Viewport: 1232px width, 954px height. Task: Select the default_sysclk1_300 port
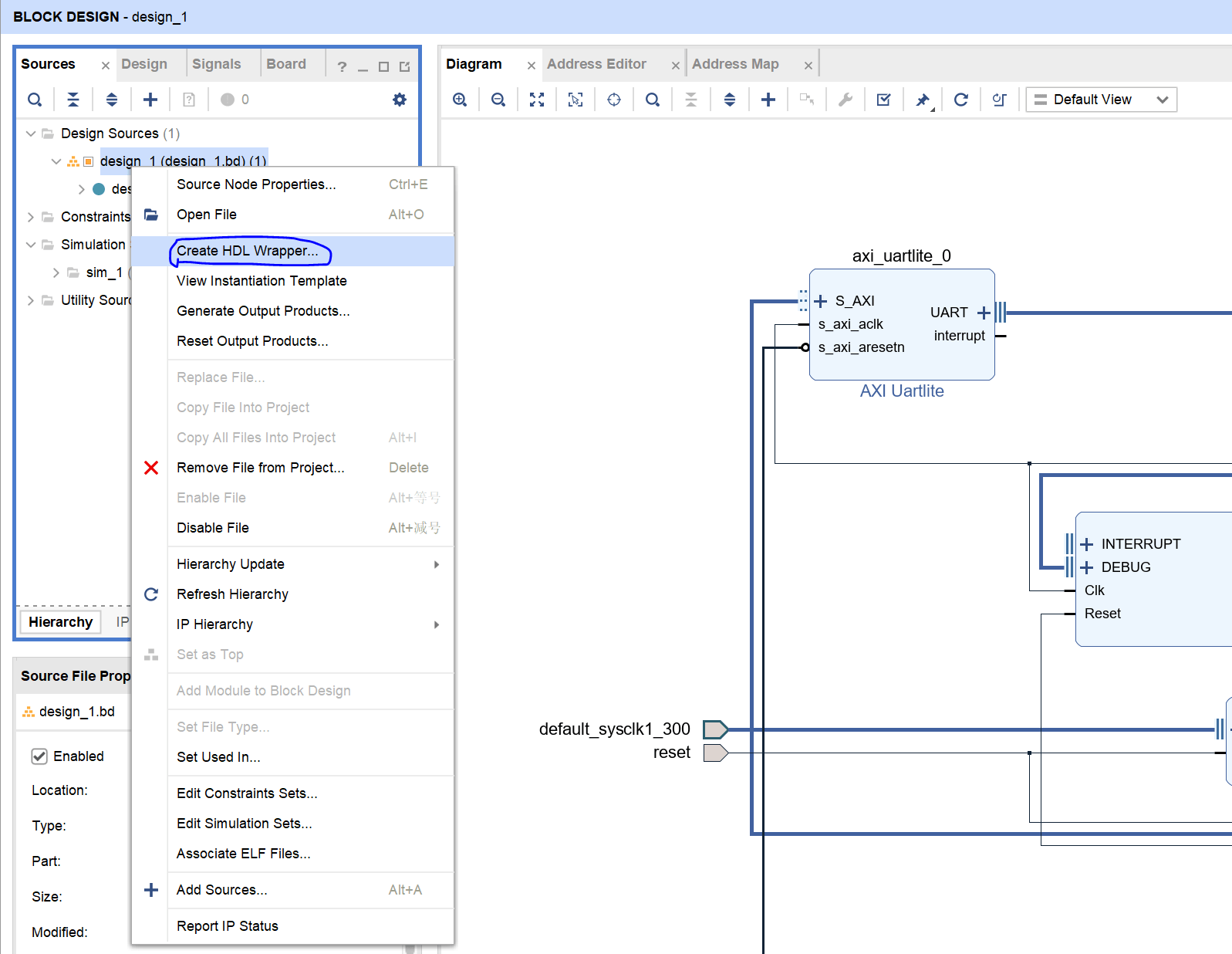[x=715, y=729]
